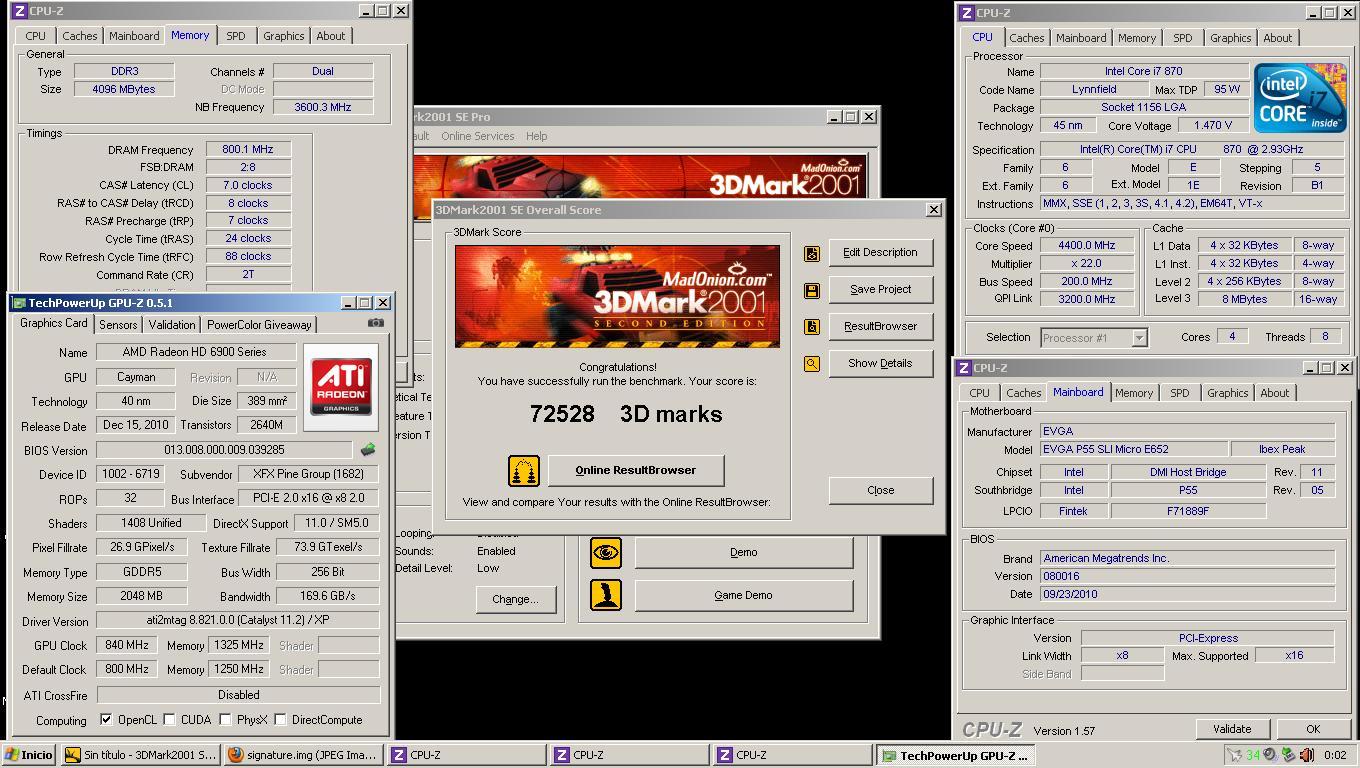Click the Save Project button

coord(880,289)
